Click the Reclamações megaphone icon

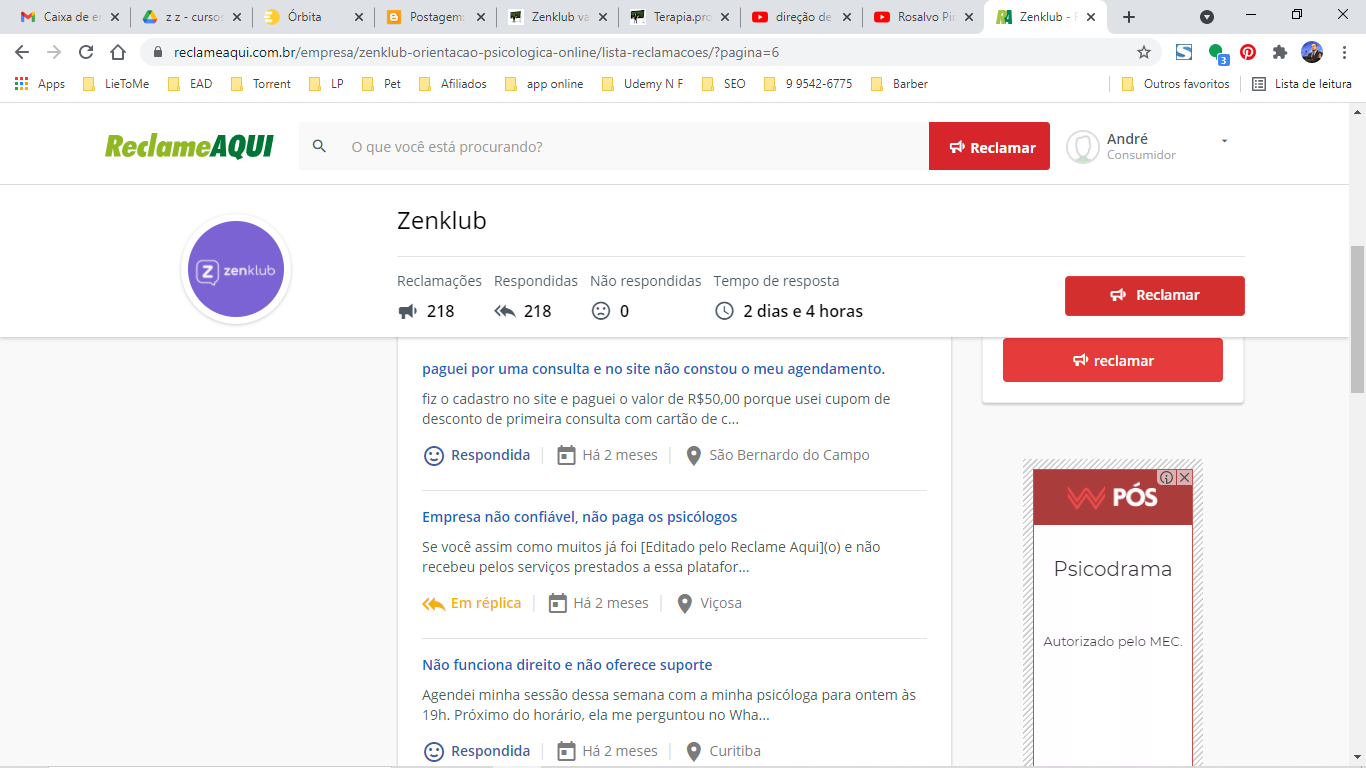407,311
